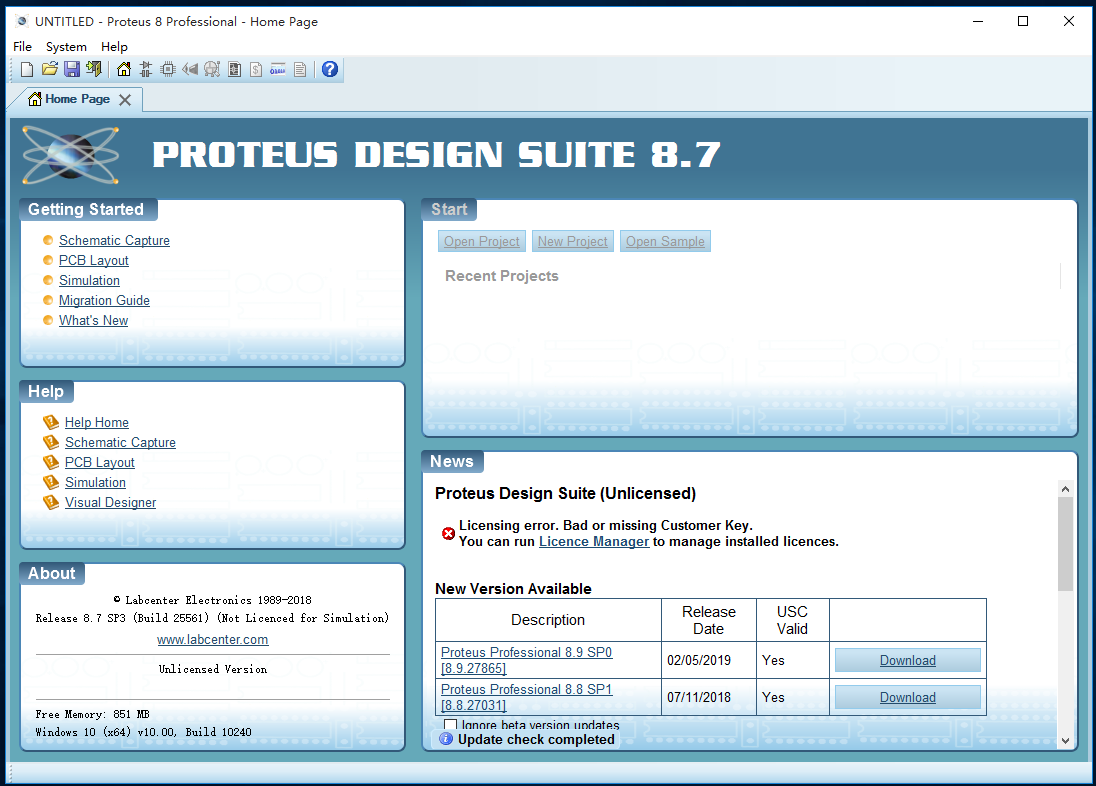Image resolution: width=1096 pixels, height=786 pixels.
Task: Open the What's New link
Action: [94, 320]
